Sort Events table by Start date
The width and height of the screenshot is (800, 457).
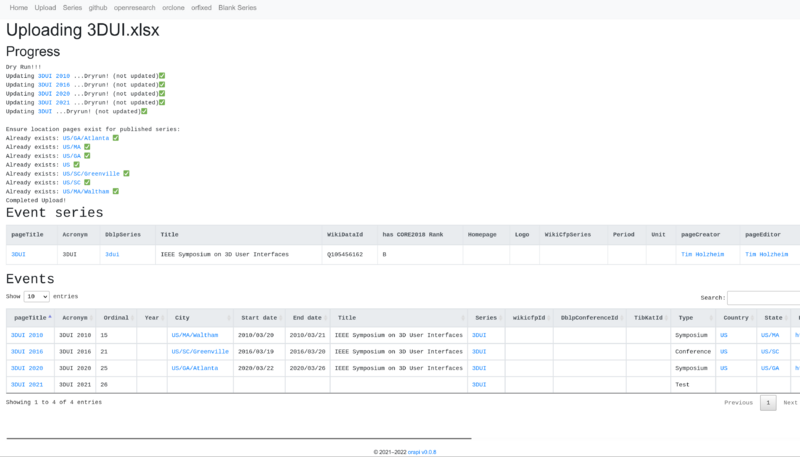[x=259, y=318]
